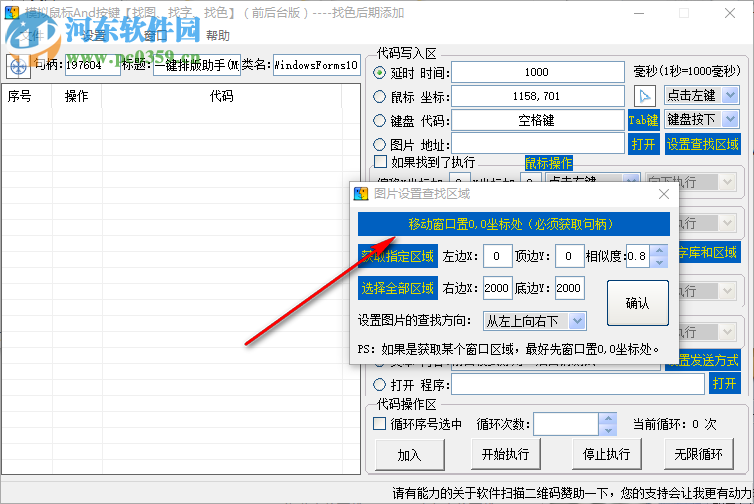Close the 图片设置查找区域 dialog
Screen dimensions: 754x504
(664, 194)
